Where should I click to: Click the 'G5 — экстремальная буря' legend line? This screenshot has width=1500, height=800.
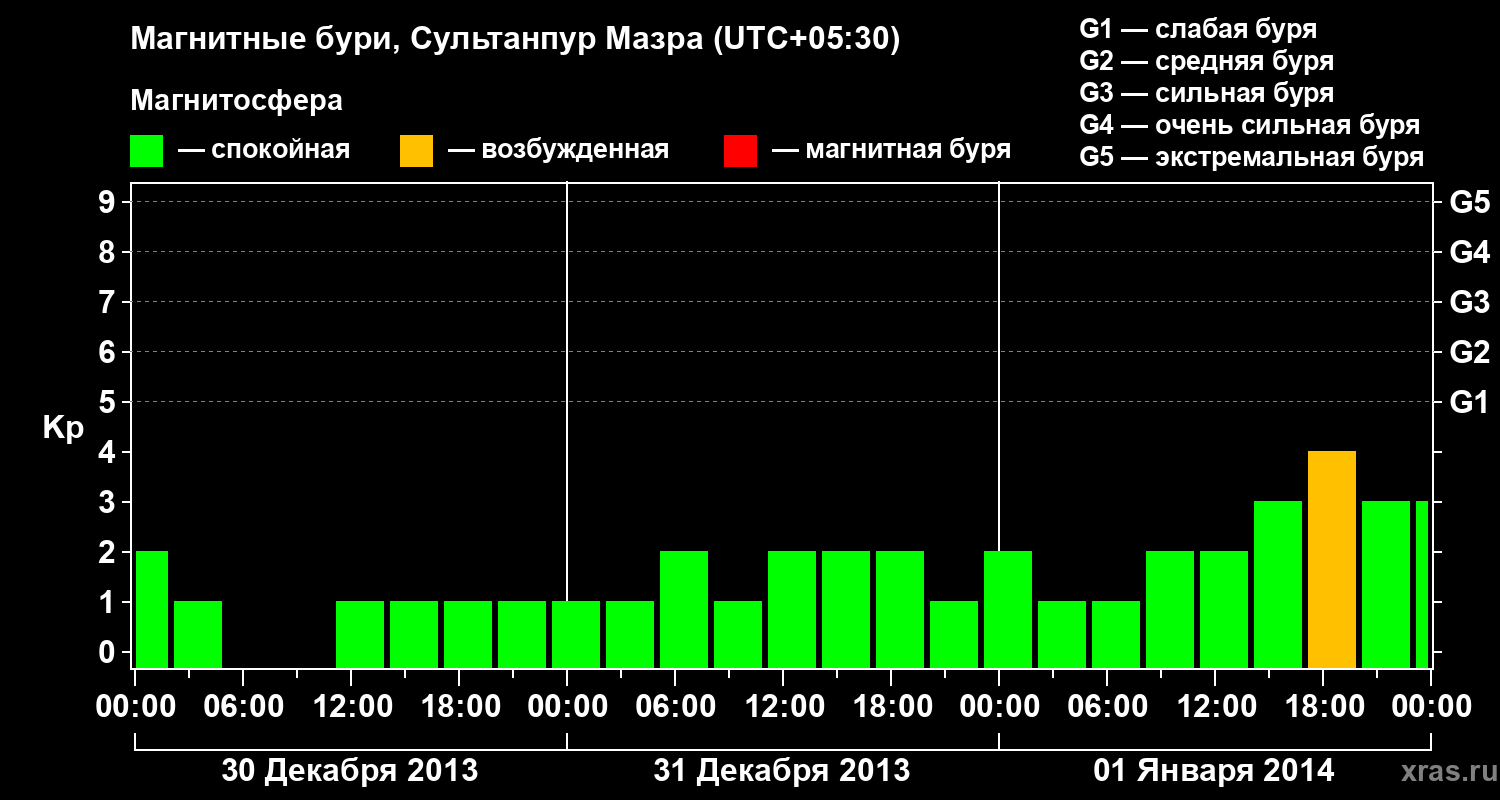point(1252,157)
